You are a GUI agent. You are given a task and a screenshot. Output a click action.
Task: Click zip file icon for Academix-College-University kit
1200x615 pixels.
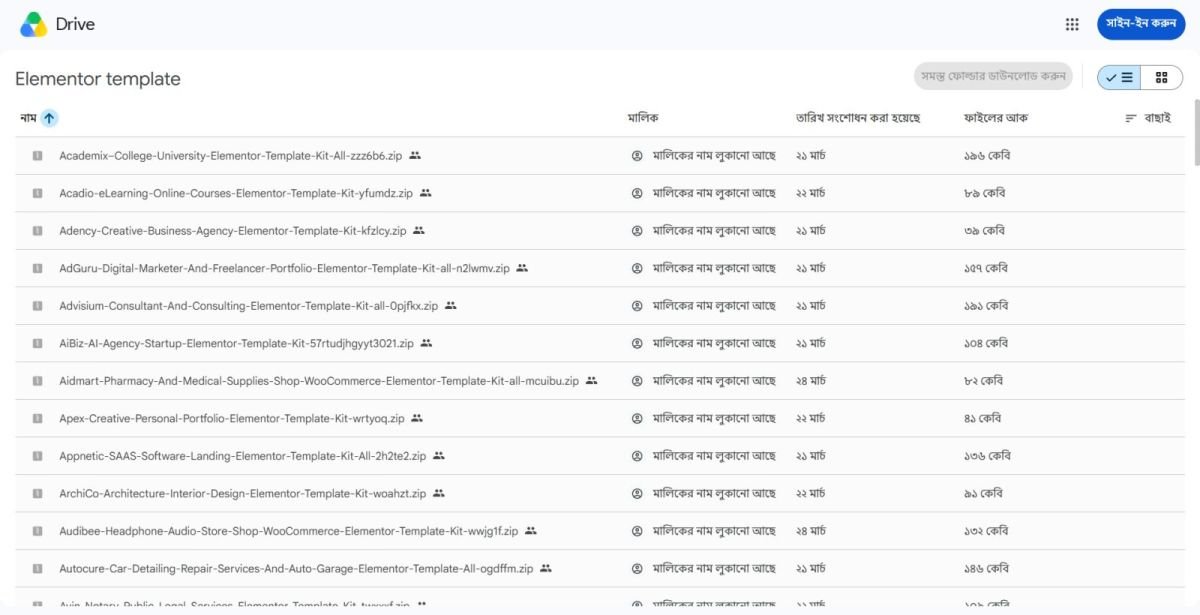[x=37, y=156]
